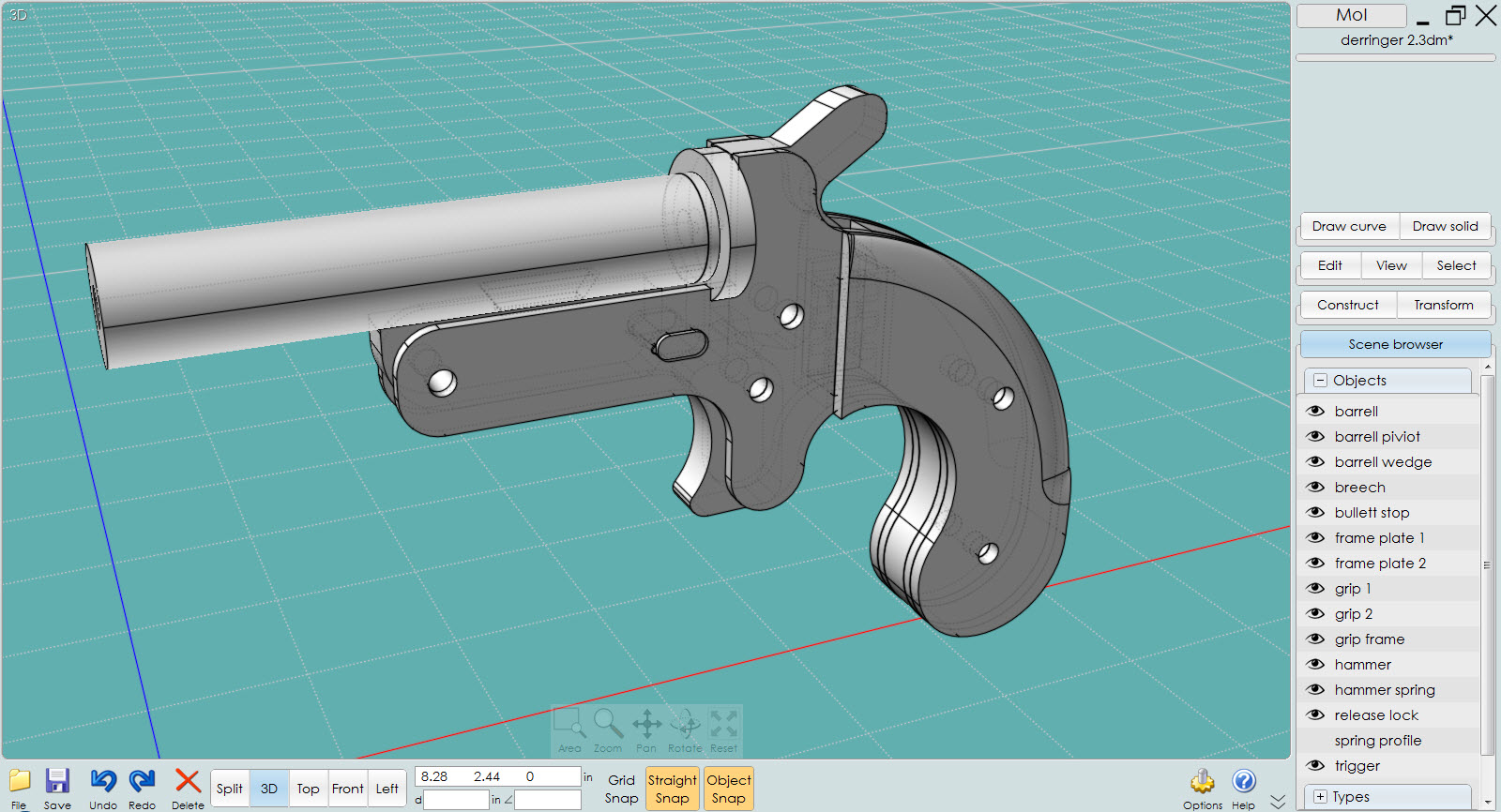This screenshot has height=812, width=1501.
Task: Hide the trigger object
Action: click(x=1316, y=765)
